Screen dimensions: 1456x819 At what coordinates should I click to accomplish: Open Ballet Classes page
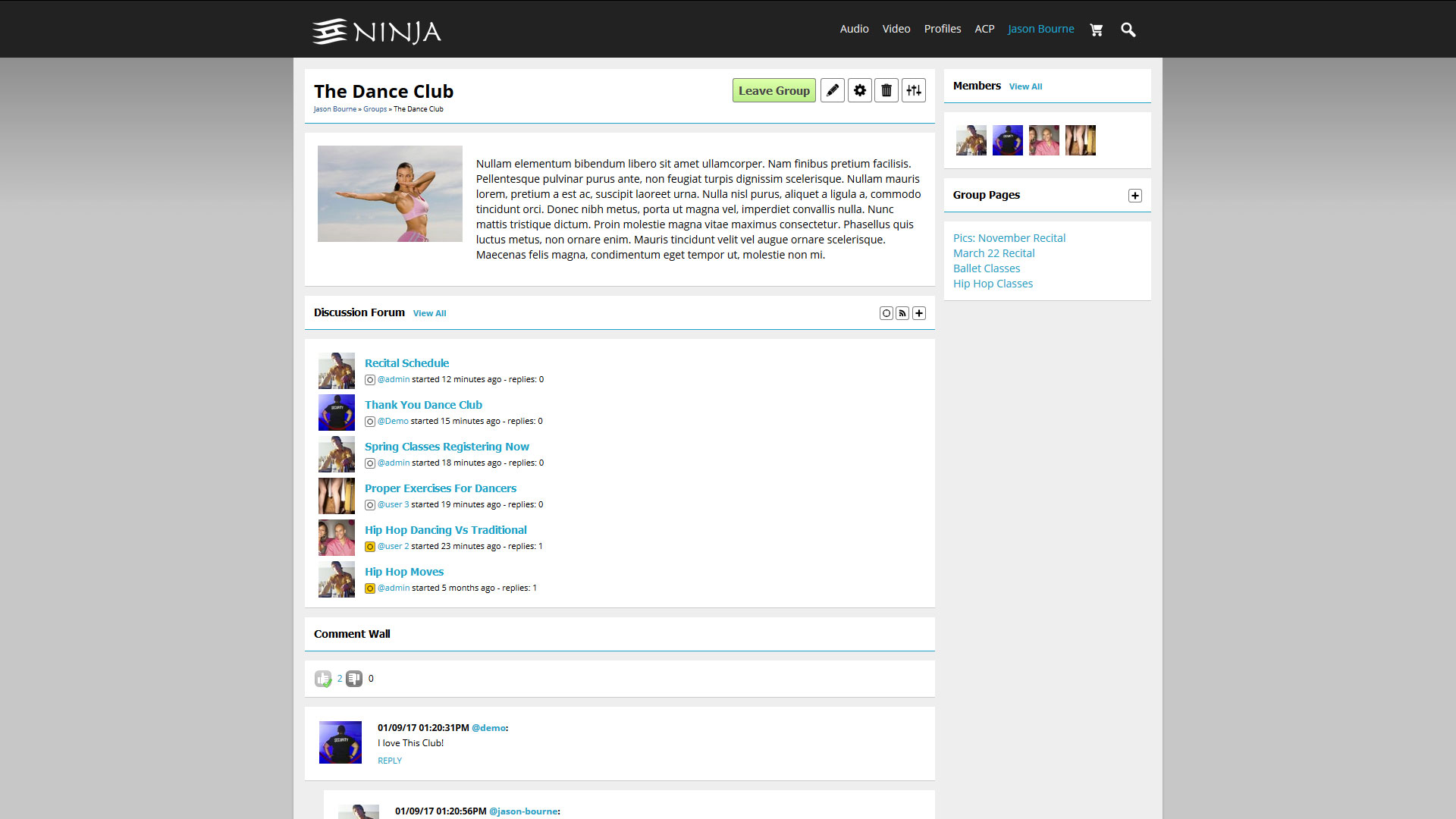pyautogui.click(x=987, y=268)
